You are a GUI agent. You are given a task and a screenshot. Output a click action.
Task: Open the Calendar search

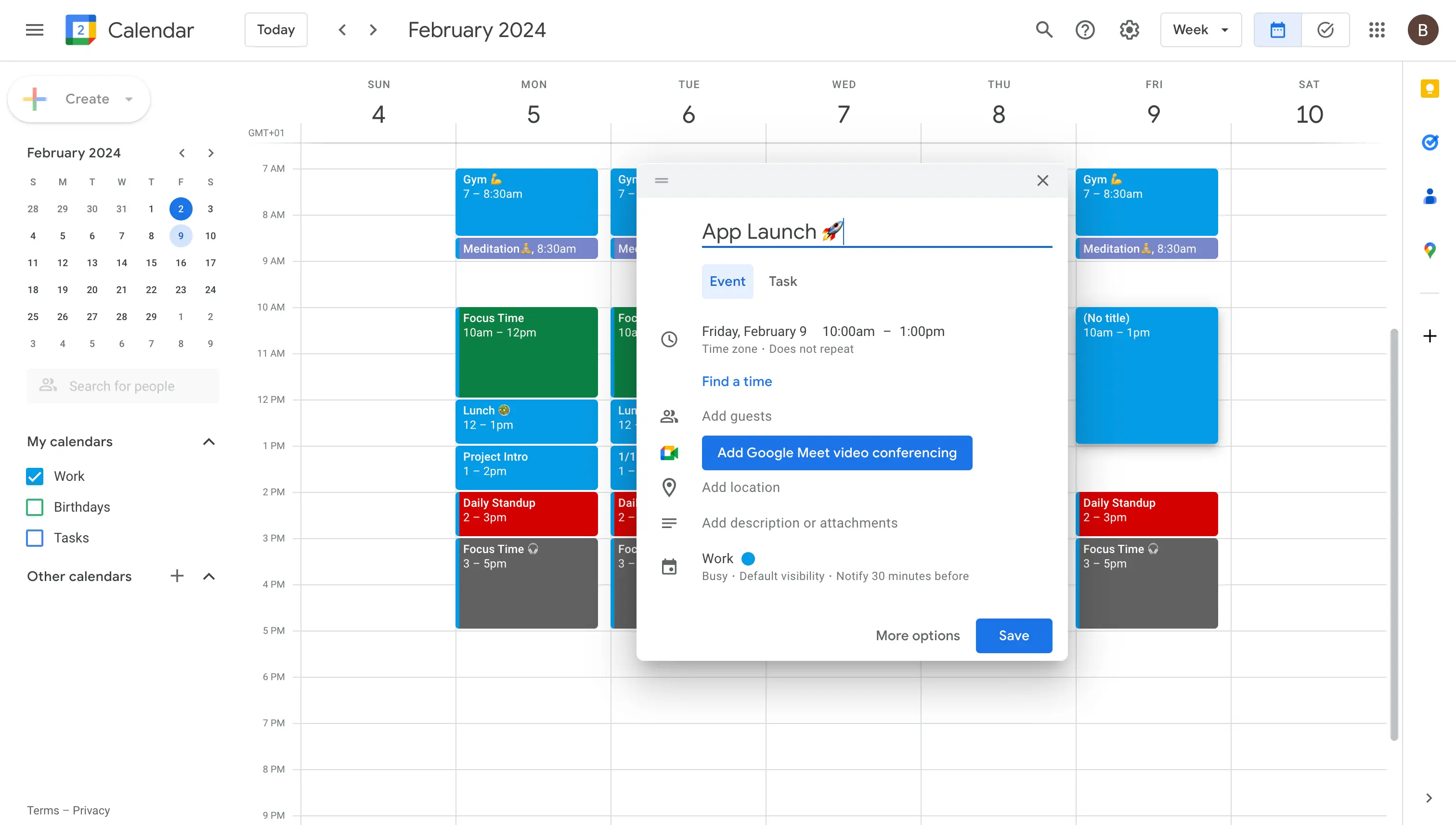pyautogui.click(x=1043, y=29)
